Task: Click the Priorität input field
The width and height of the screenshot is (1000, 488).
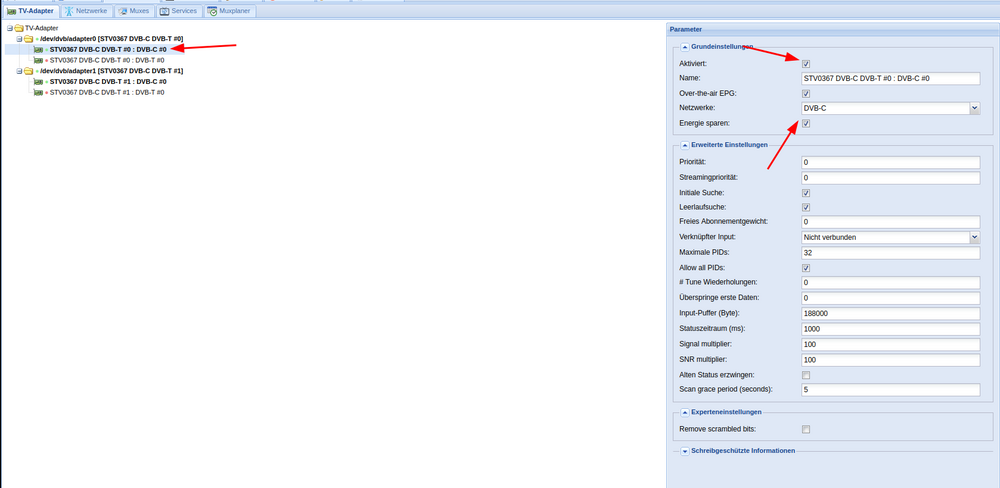Action: (x=890, y=163)
